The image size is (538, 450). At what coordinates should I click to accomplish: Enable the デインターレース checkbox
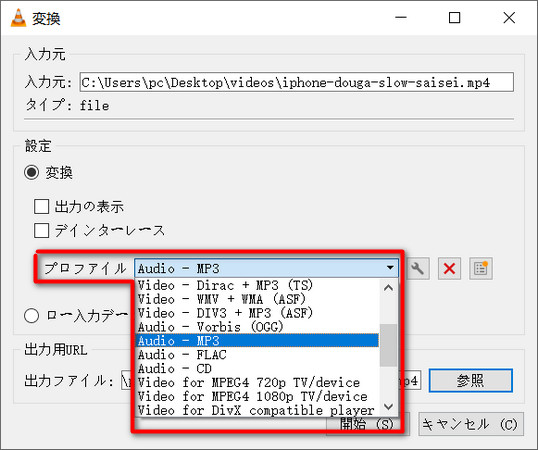tap(42, 230)
